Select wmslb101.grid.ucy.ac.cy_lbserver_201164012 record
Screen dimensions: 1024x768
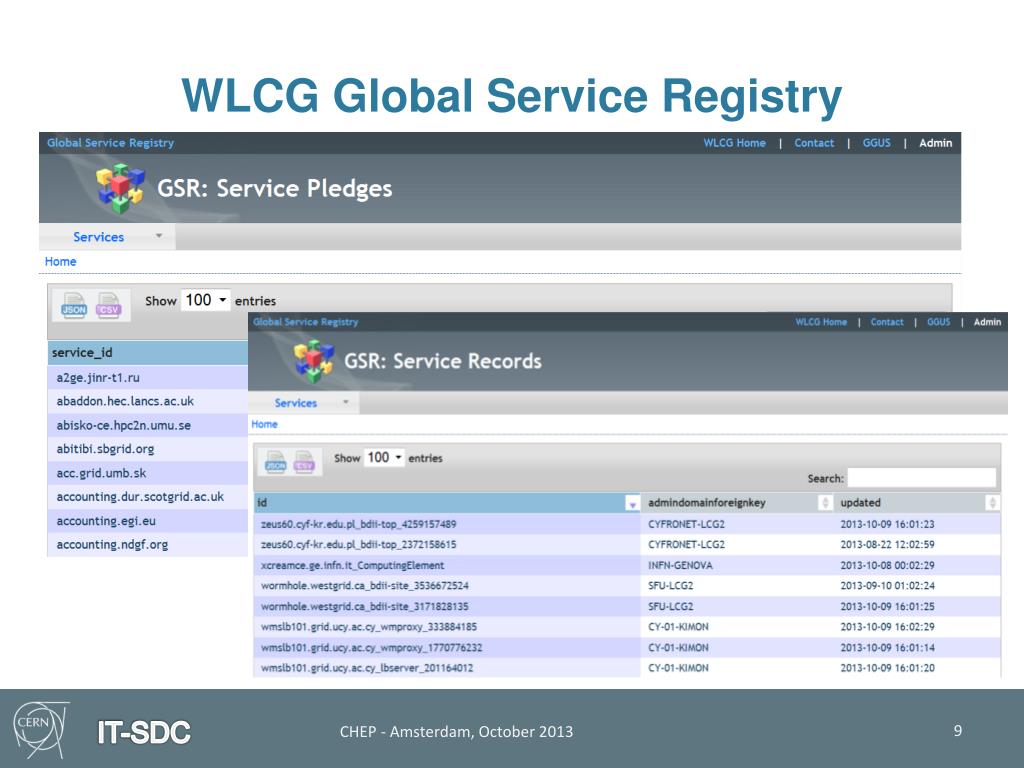627,668
